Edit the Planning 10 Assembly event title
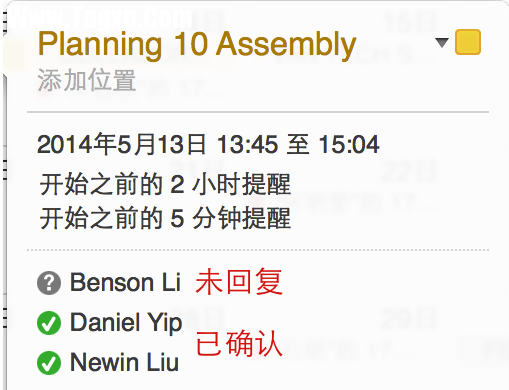 (197, 45)
